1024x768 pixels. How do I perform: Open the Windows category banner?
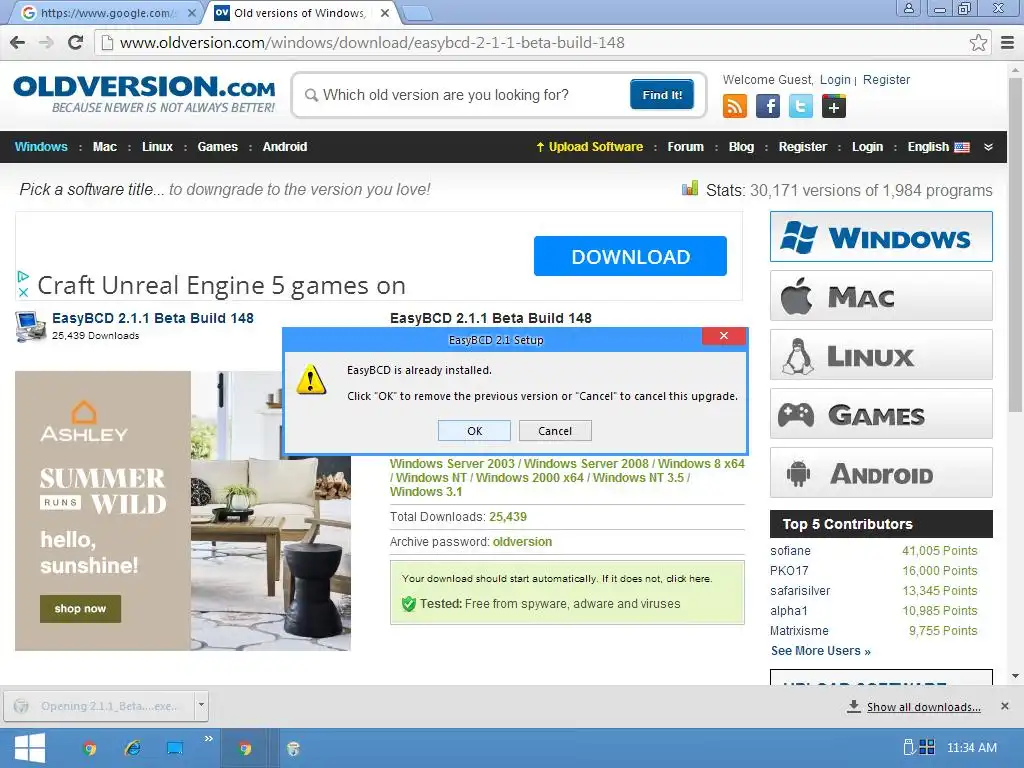[881, 236]
